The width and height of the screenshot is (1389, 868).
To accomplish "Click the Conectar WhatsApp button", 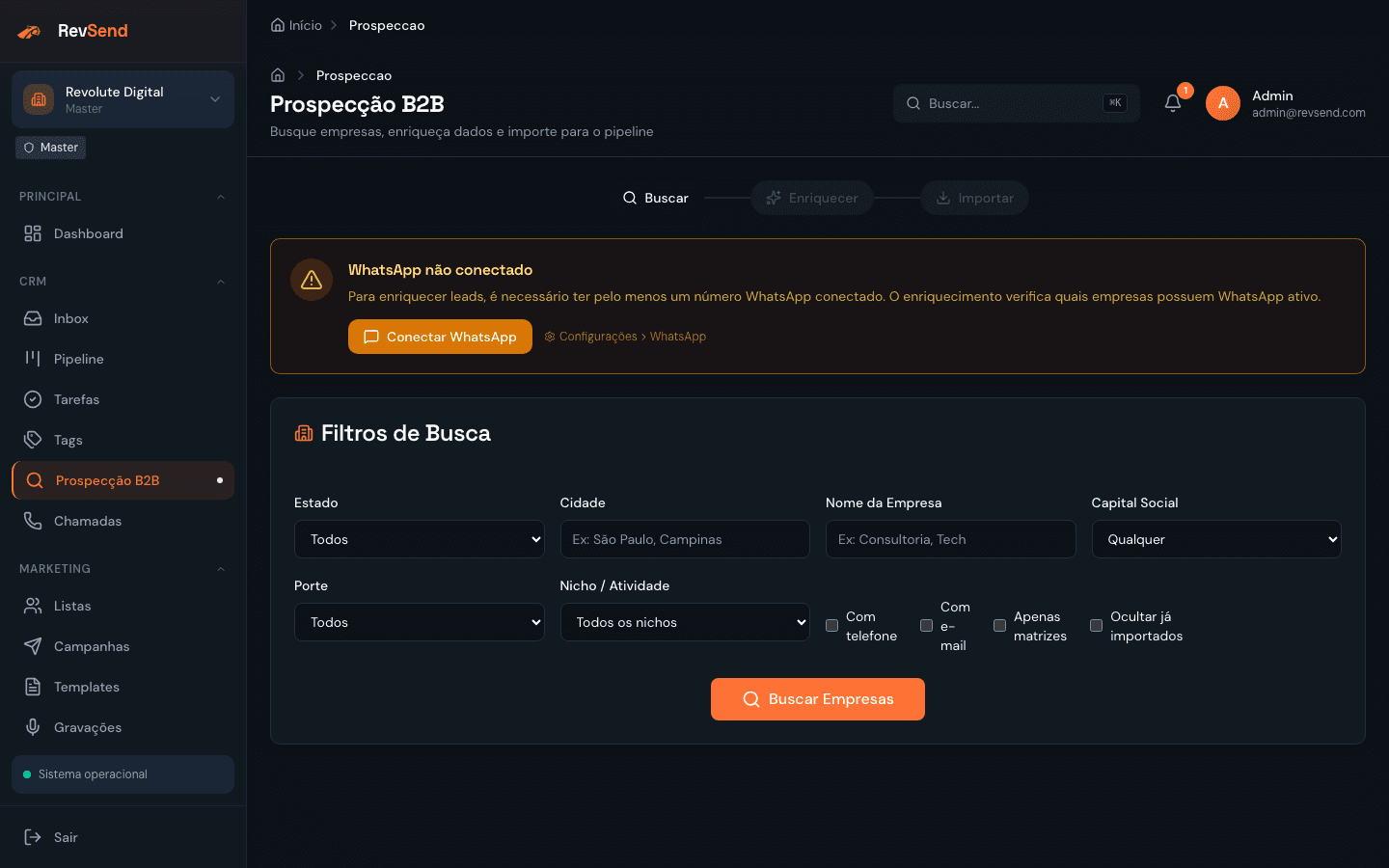I will (x=440, y=337).
